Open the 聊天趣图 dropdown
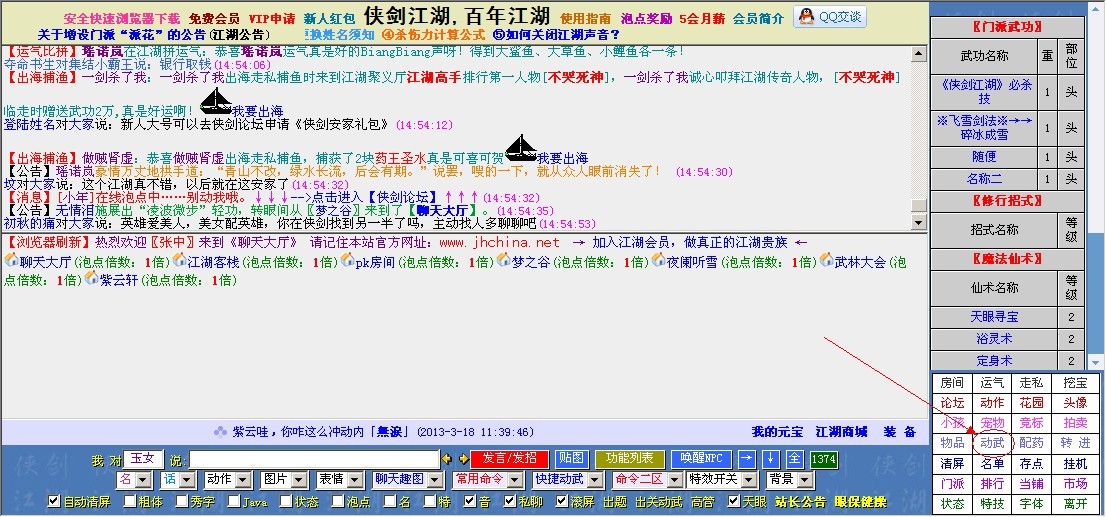This screenshot has width=1106, height=517. tap(409, 480)
